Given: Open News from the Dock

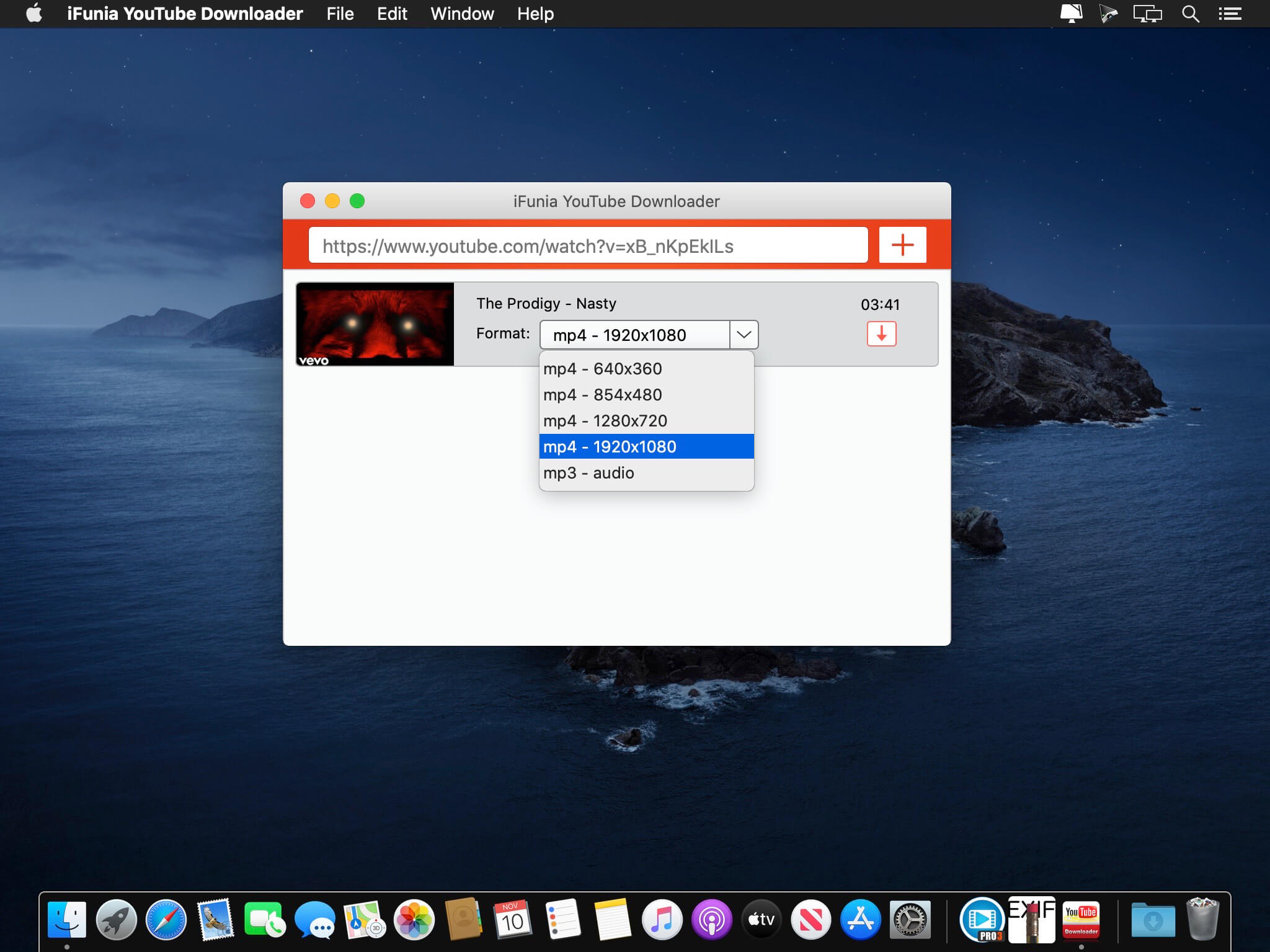Looking at the screenshot, I should tap(810, 919).
